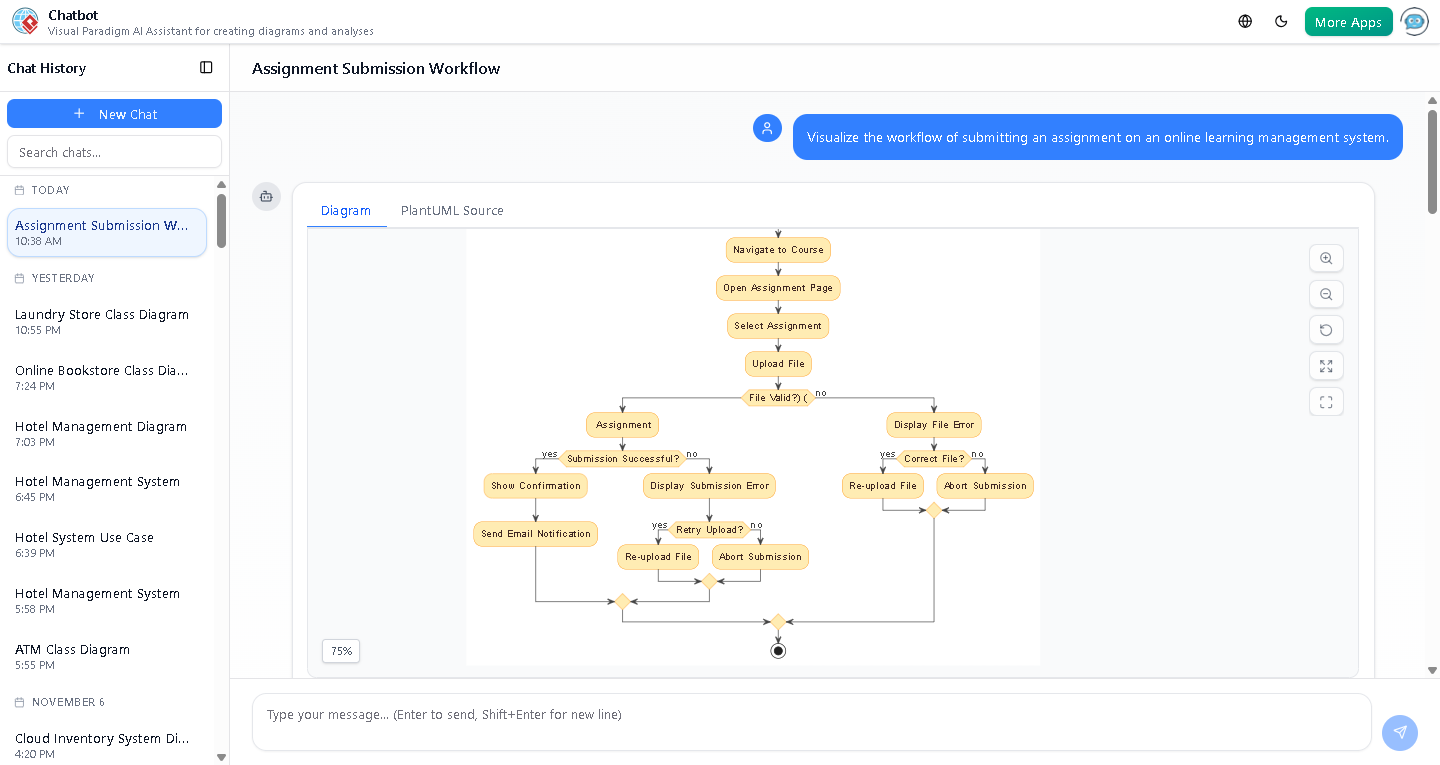This screenshot has width=1440, height=765.
Task: Switch to the PlantUML Source tab
Action: point(452,210)
